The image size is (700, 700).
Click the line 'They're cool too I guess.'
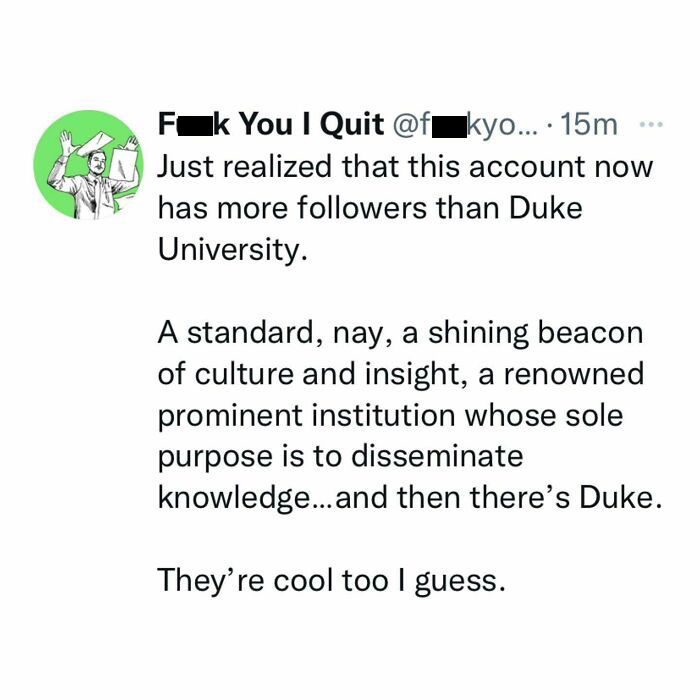331,580
